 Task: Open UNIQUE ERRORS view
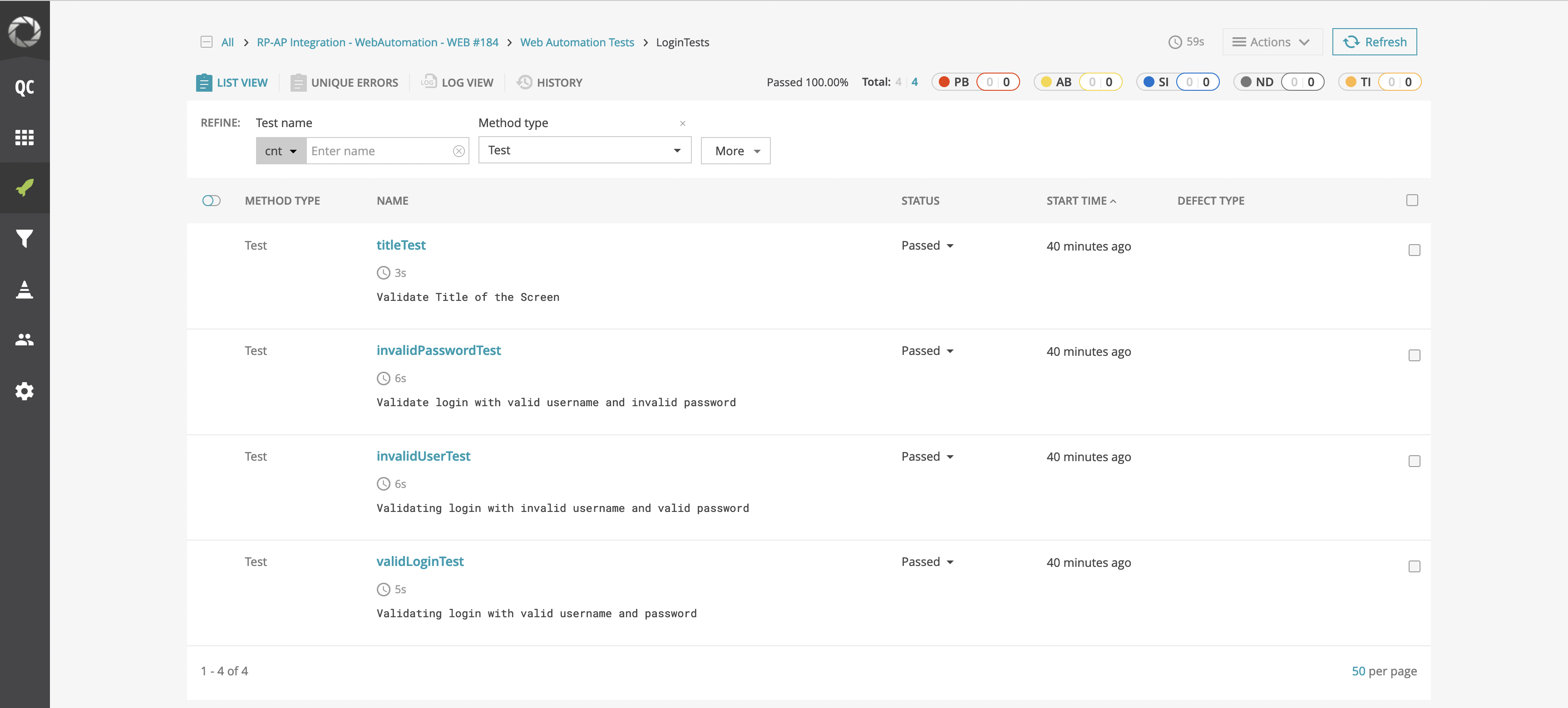(345, 82)
